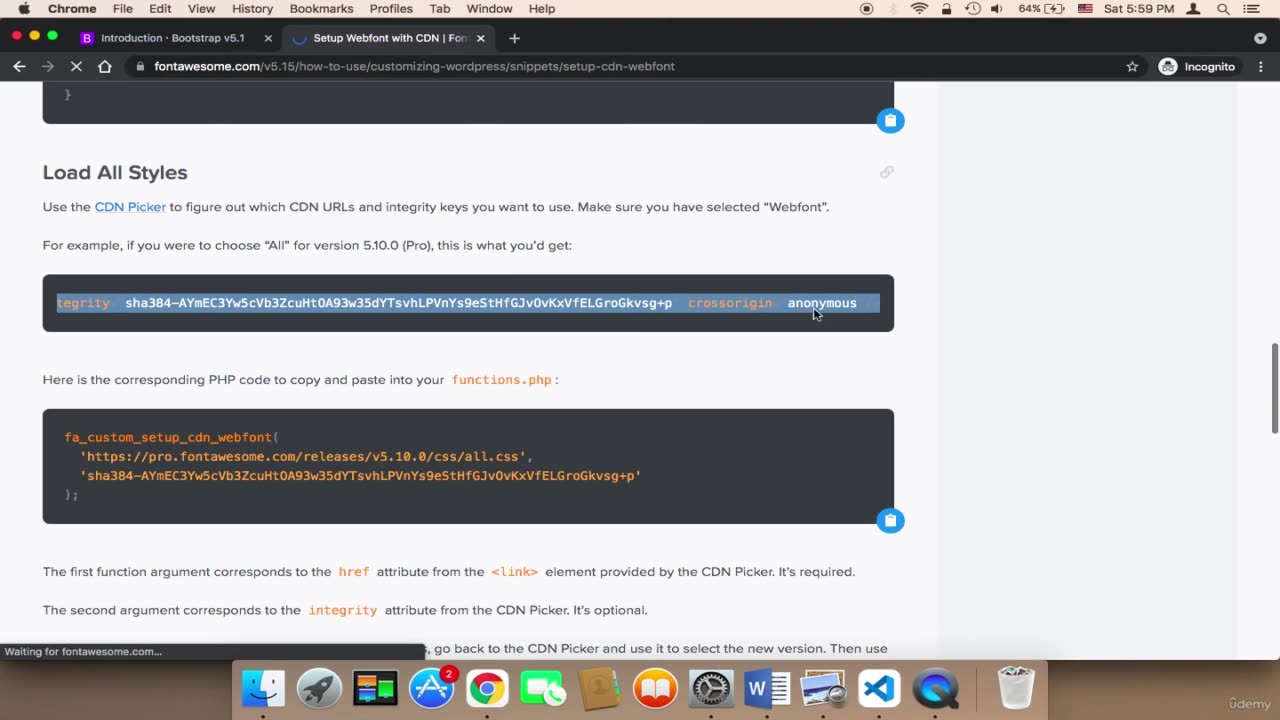This screenshot has height=720, width=1280.
Task: Open the Profiles menu
Action: click(391, 9)
